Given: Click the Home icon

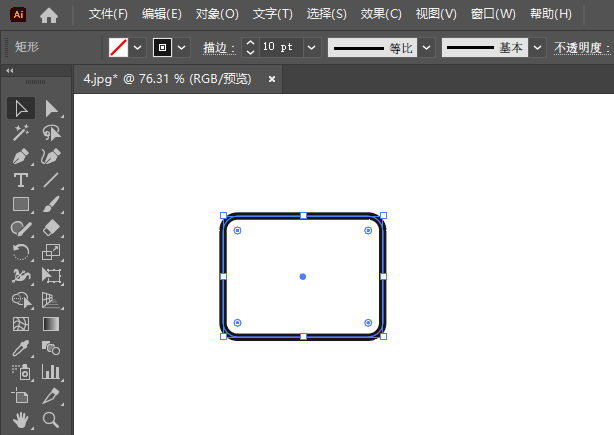Looking at the screenshot, I should coord(49,15).
